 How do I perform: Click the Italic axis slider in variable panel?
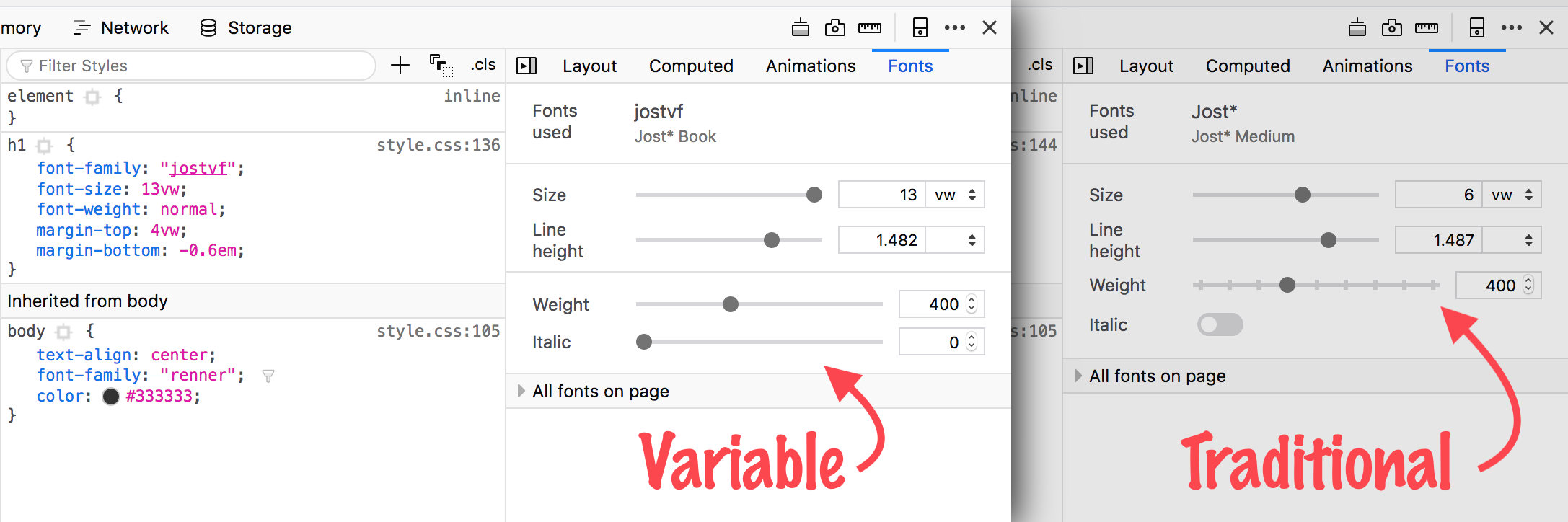[759, 342]
